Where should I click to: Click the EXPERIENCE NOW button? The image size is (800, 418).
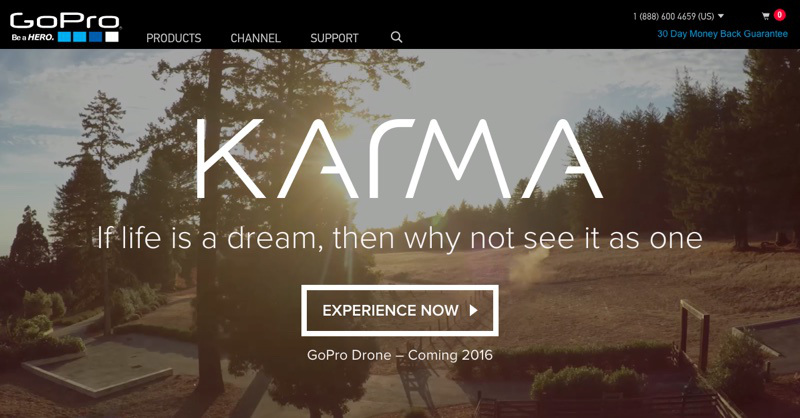tap(400, 310)
